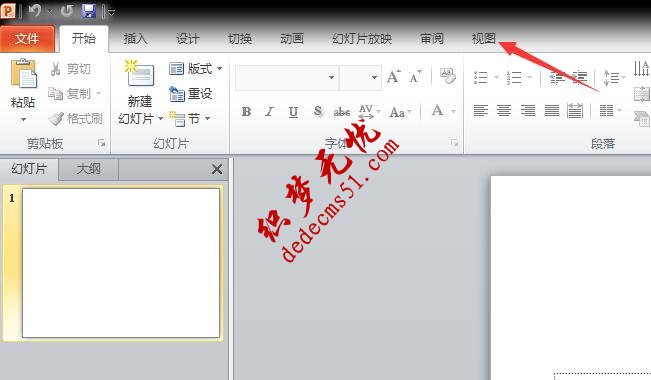Switch to the 开始 ribbon tab
The width and height of the screenshot is (651, 380).
[84, 39]
